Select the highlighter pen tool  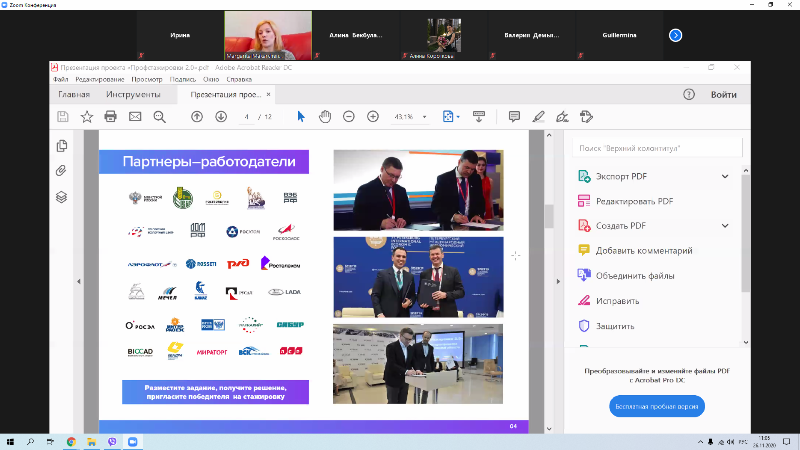tap(539, 117)
